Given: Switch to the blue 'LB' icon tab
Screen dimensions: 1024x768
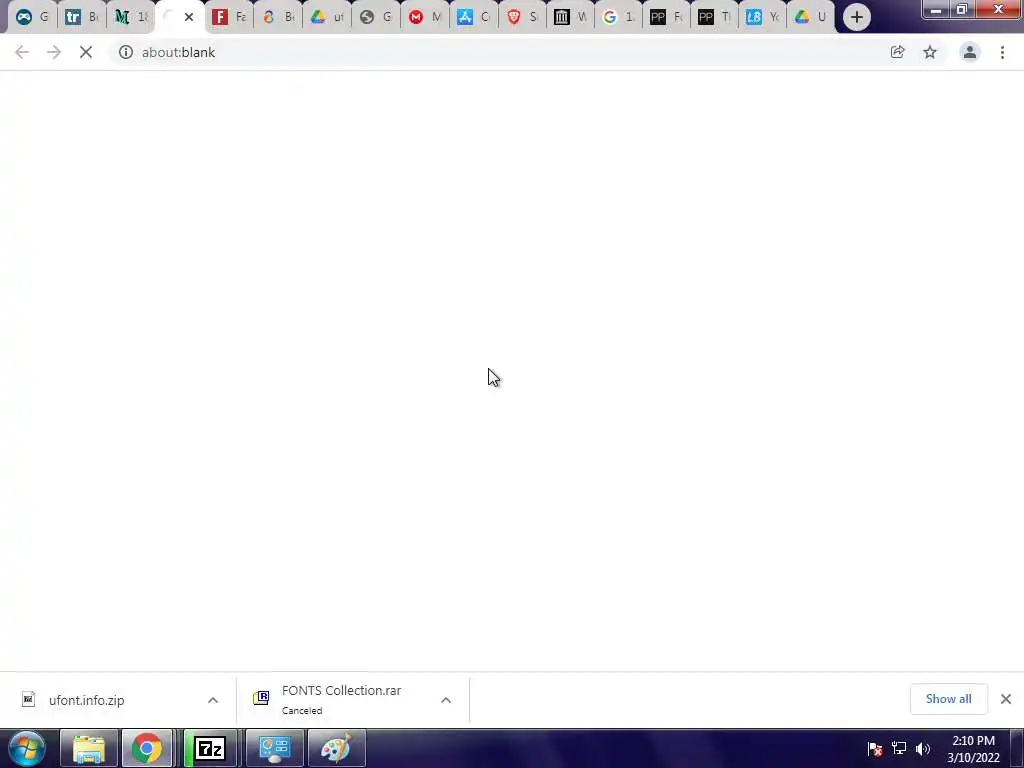Looking at the screenshot, I should pyautogui.click(x=762, y=17).
